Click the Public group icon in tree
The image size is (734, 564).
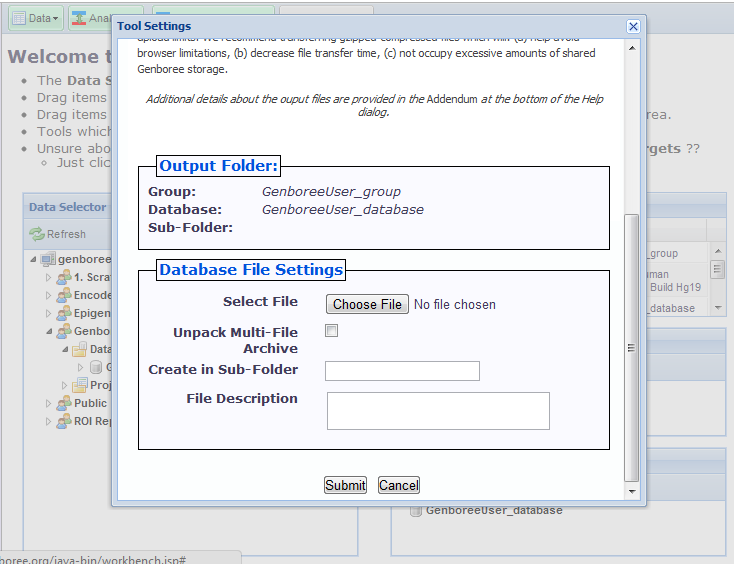(x=63, y=403)
